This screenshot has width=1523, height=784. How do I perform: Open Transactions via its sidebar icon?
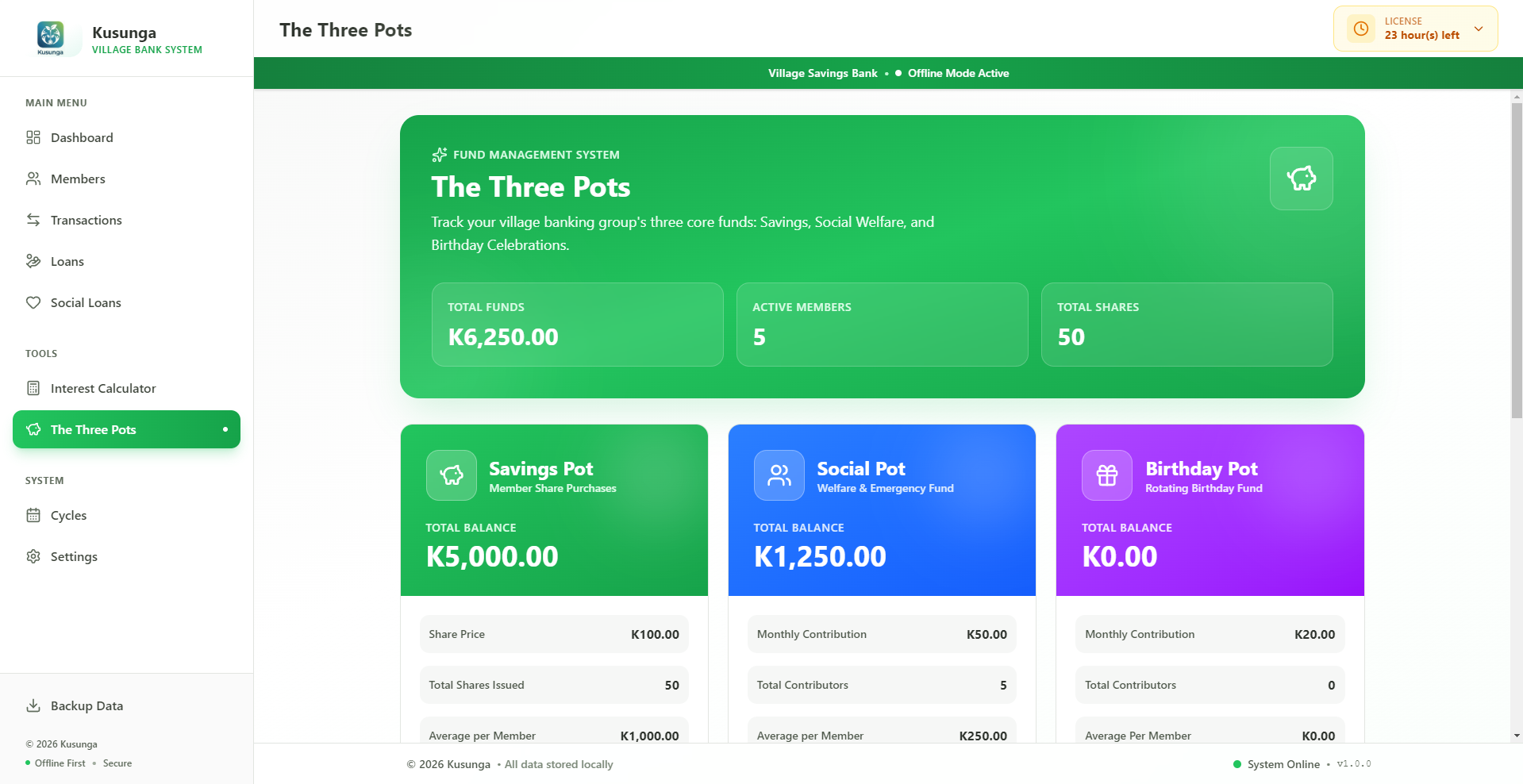tap(33, 220)
